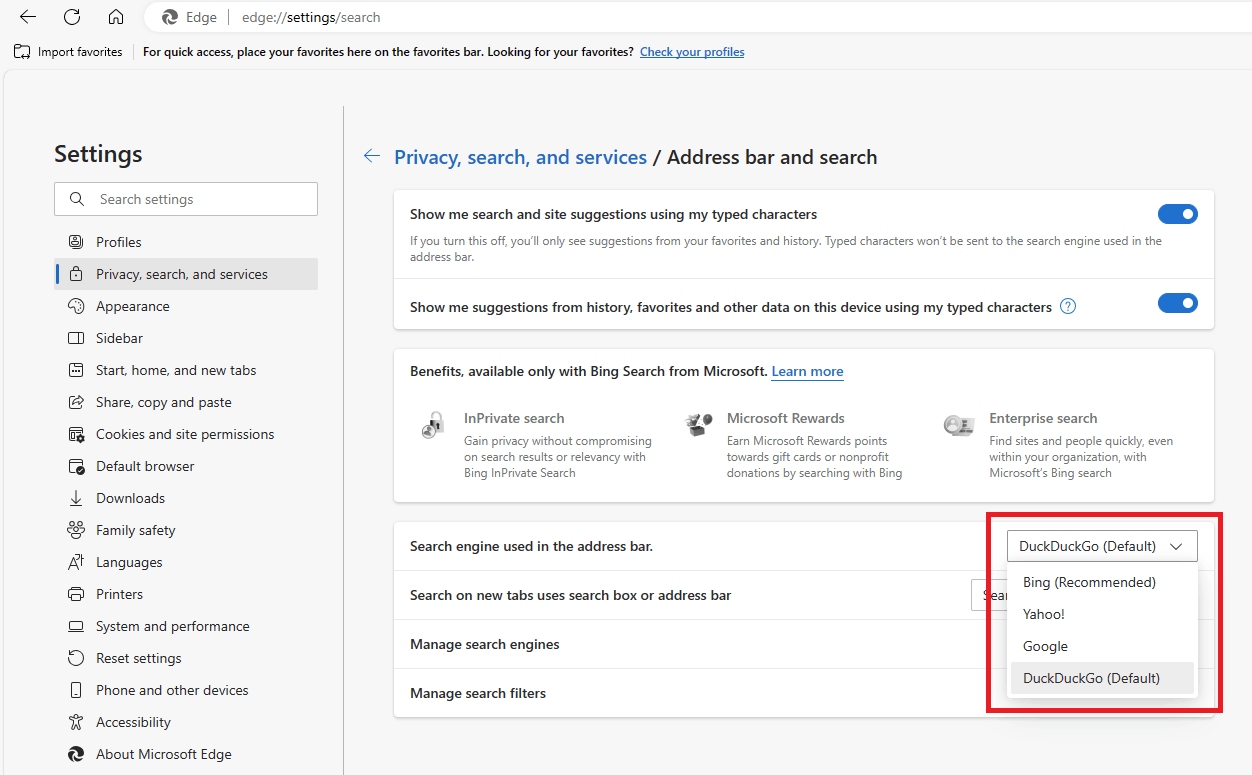Click the Start, home, and new tabs icon
This screenshot has height=775, width=1252.
point(76,370)
